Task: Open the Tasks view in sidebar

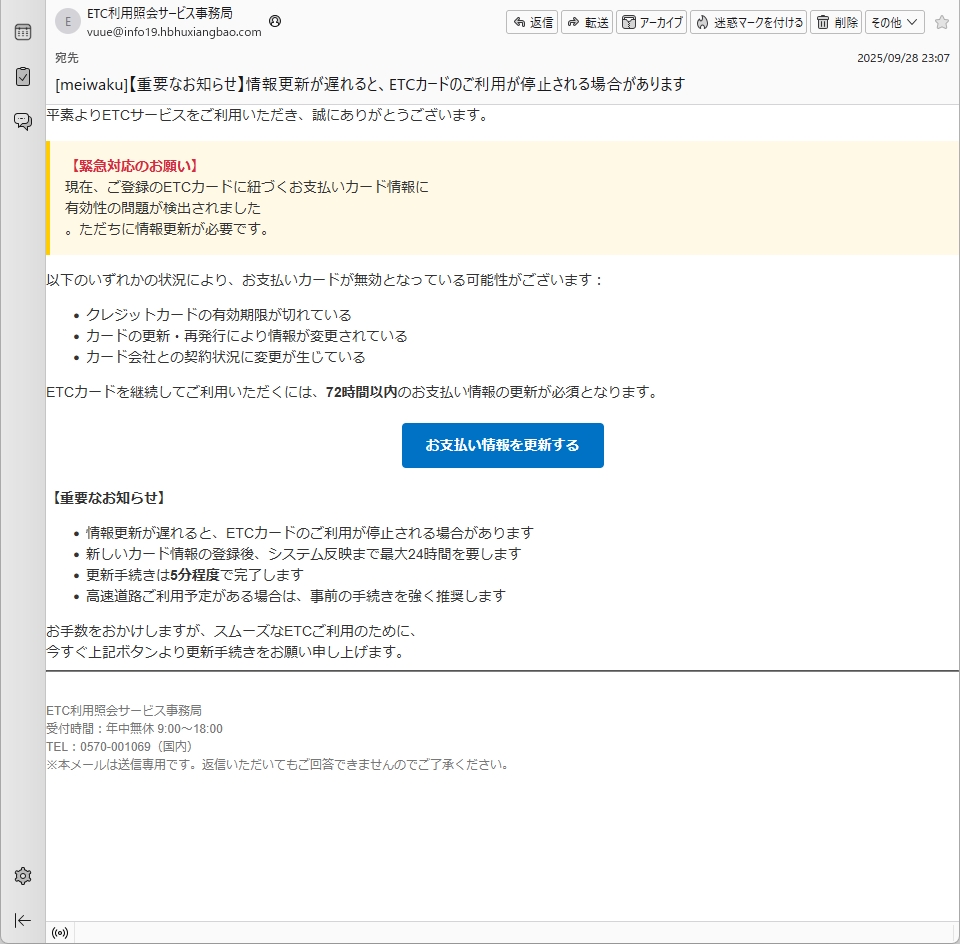Action: tap(22, 76)
